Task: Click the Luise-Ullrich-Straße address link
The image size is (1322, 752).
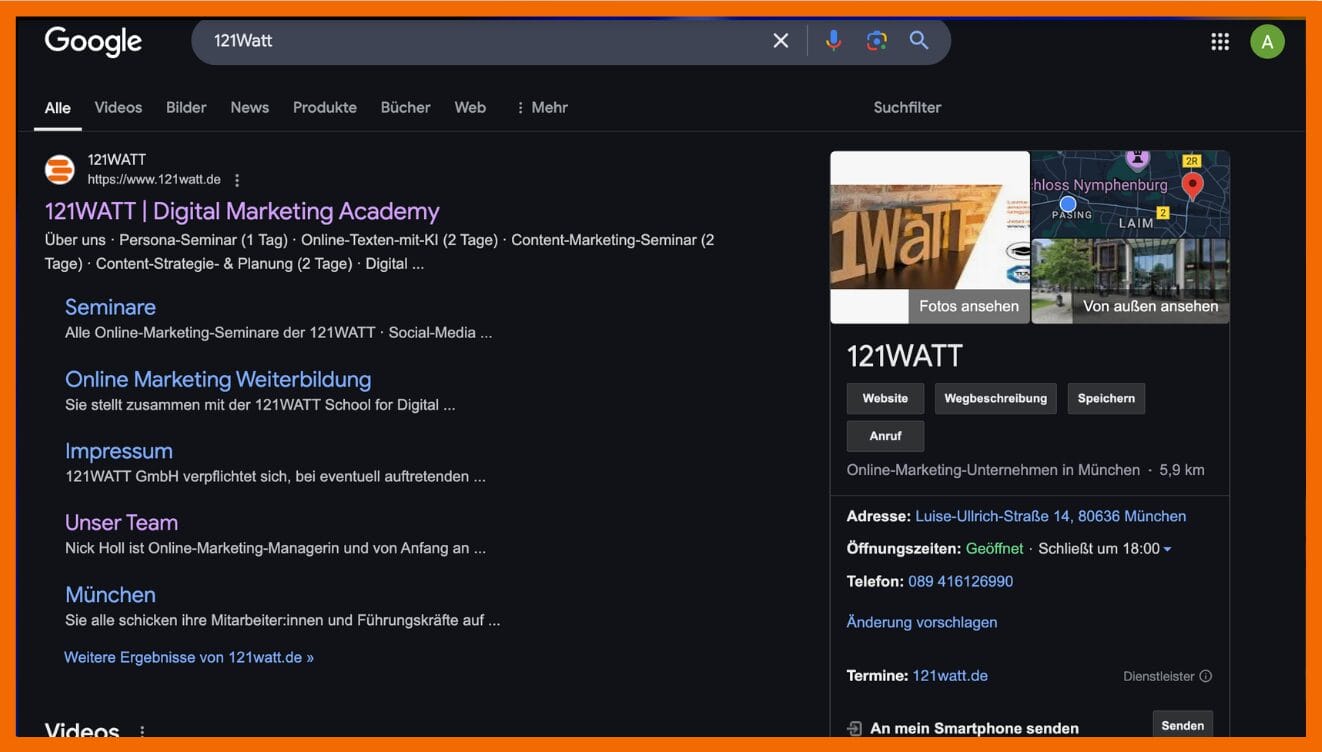Action: coord(1050,515)
